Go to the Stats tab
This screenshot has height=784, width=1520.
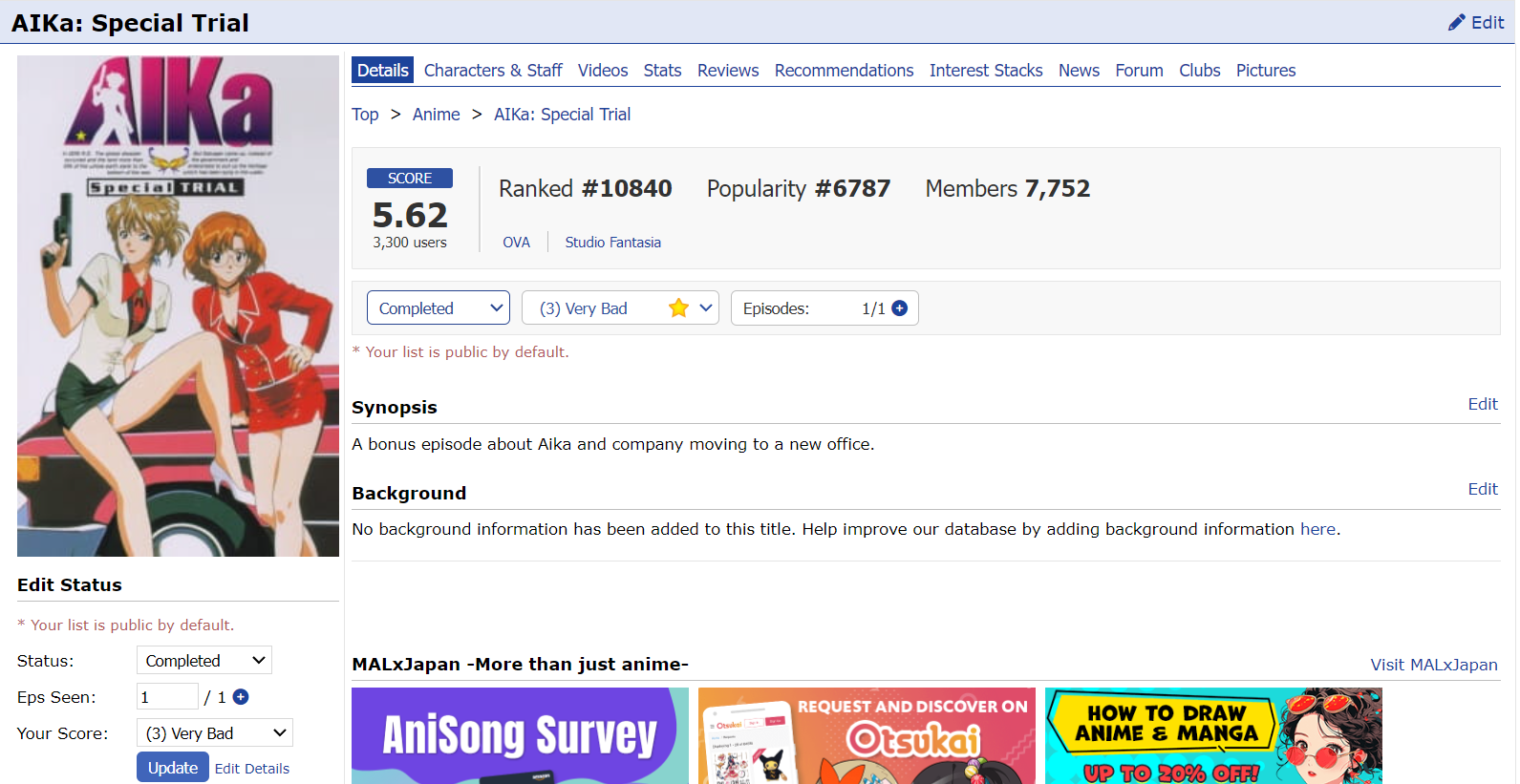point(662,70)
